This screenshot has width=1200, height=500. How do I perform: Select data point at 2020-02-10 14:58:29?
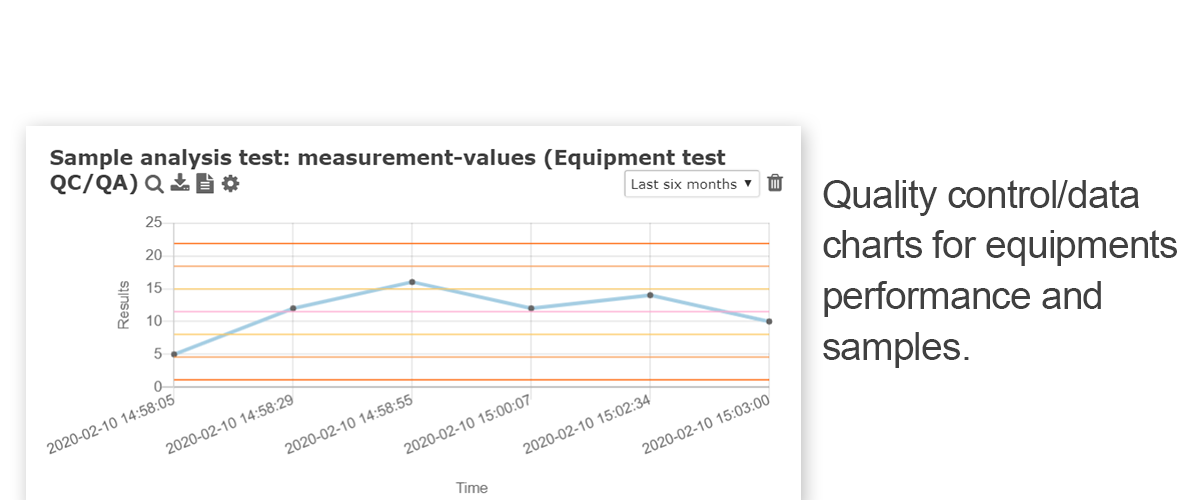pyautogui.click(x=293, y=308)
